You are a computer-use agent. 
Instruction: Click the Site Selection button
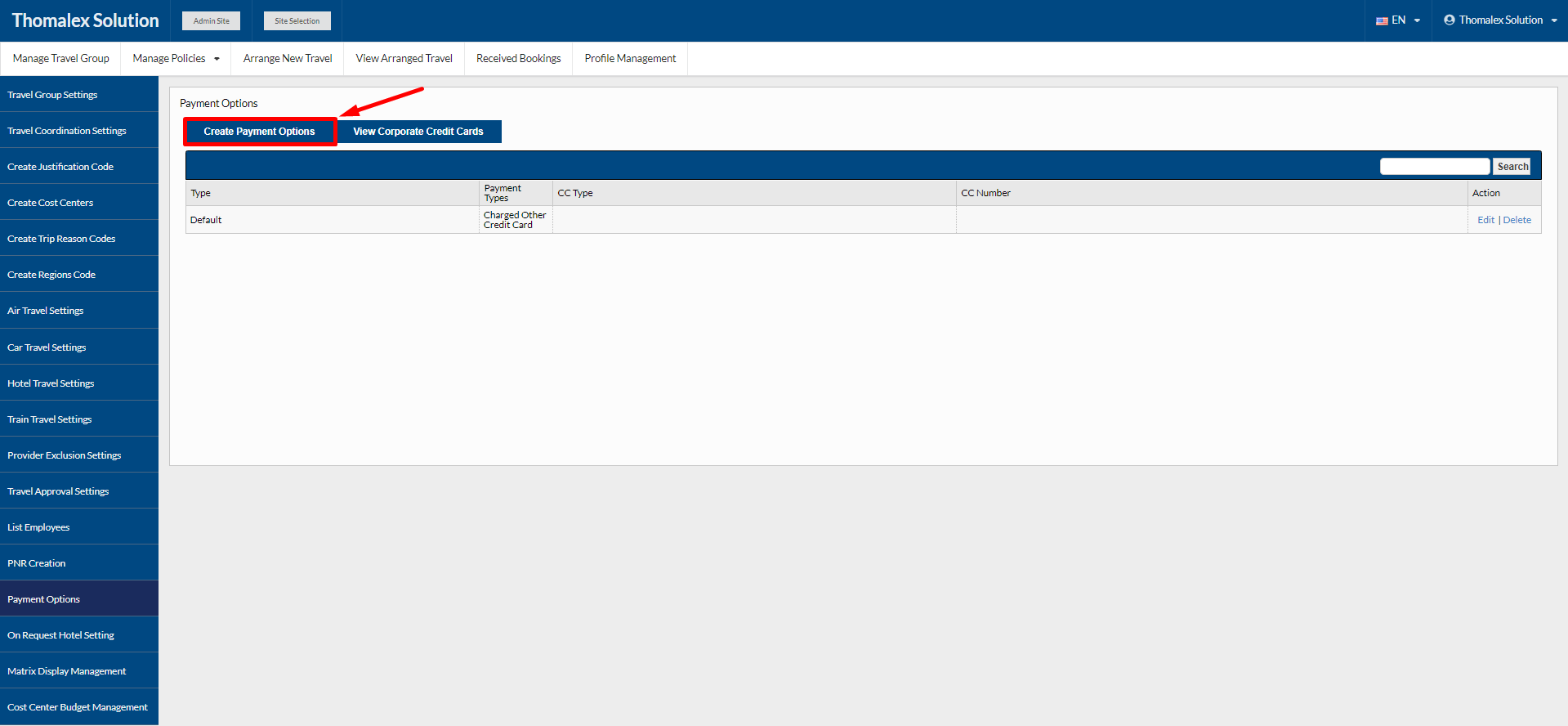click(297, 21)
